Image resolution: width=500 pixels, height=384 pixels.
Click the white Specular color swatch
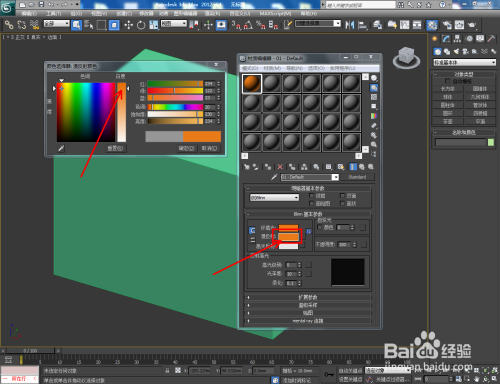[288, 246]
